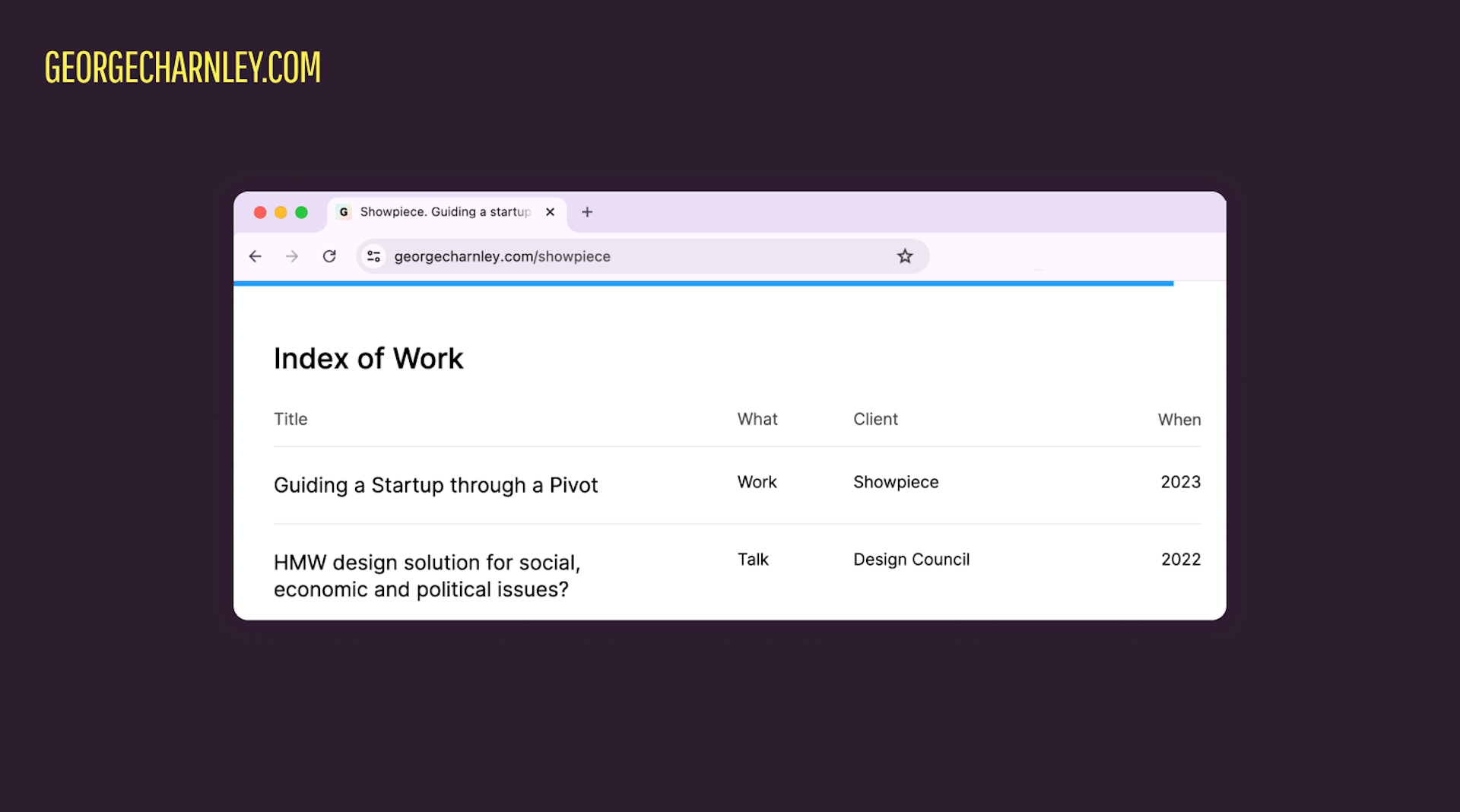Select the Showpiece browser tab

[441, 212]
